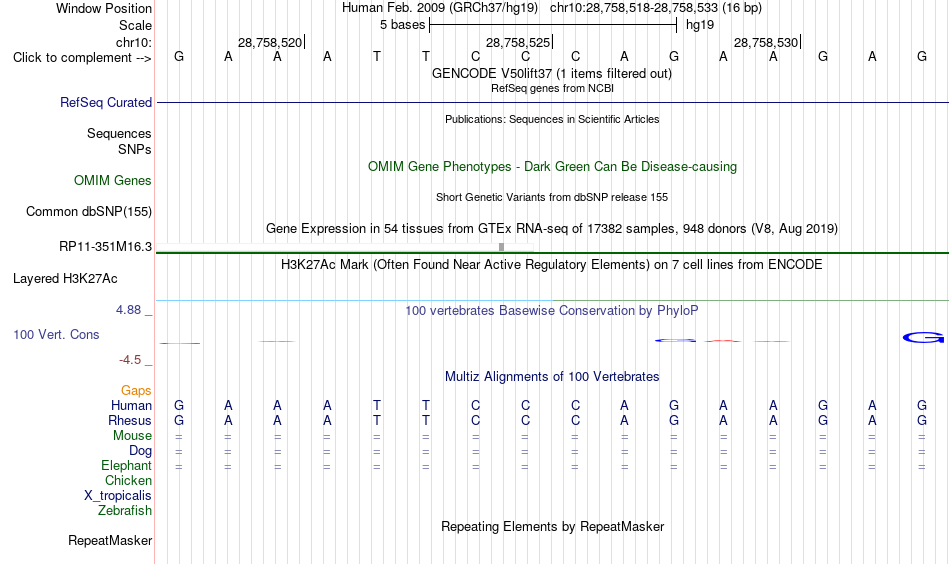Image resolution: width=950 pixels, height=564 pixels.
Task: Click the Dog species row label
Action: (140, 451)
